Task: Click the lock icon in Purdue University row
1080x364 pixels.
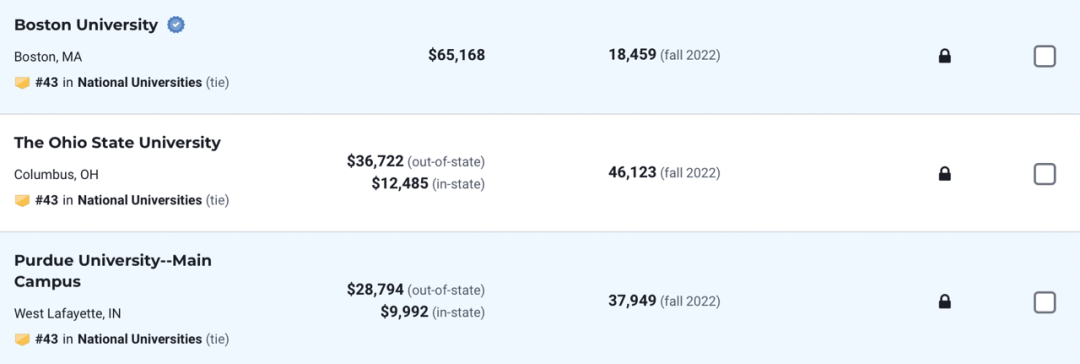Action: pyautogui.click(x=944, y=301)
